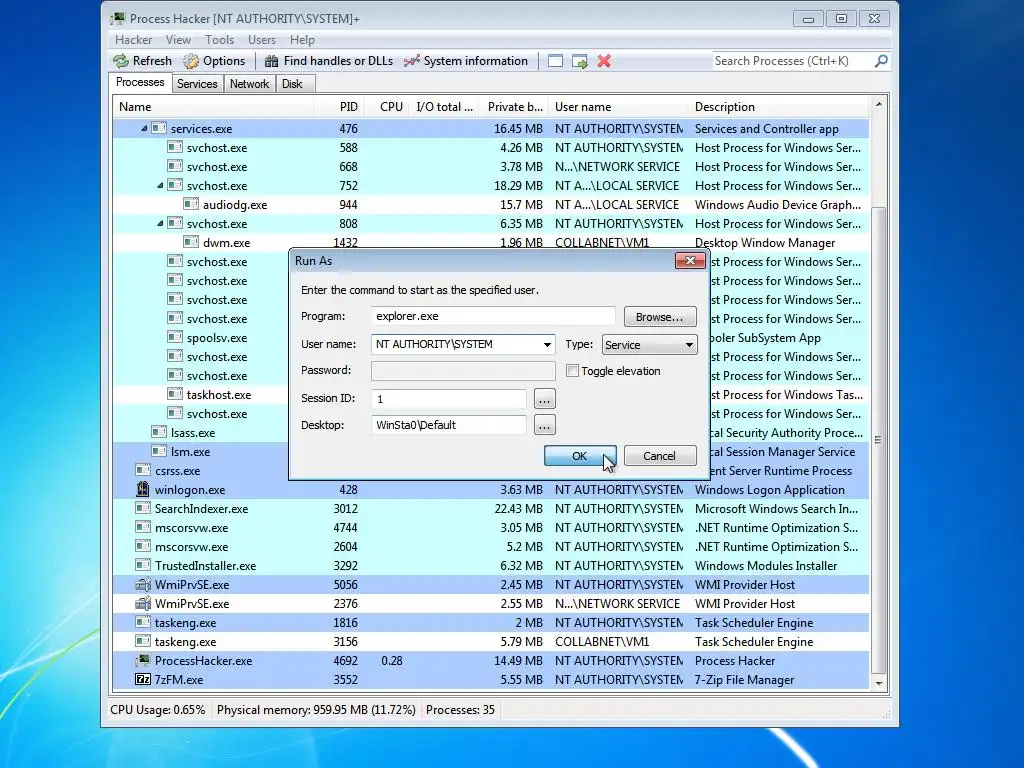The image size is (1024, 768).
Task: Sort by the PID column header
Action: tap(338, 106)
